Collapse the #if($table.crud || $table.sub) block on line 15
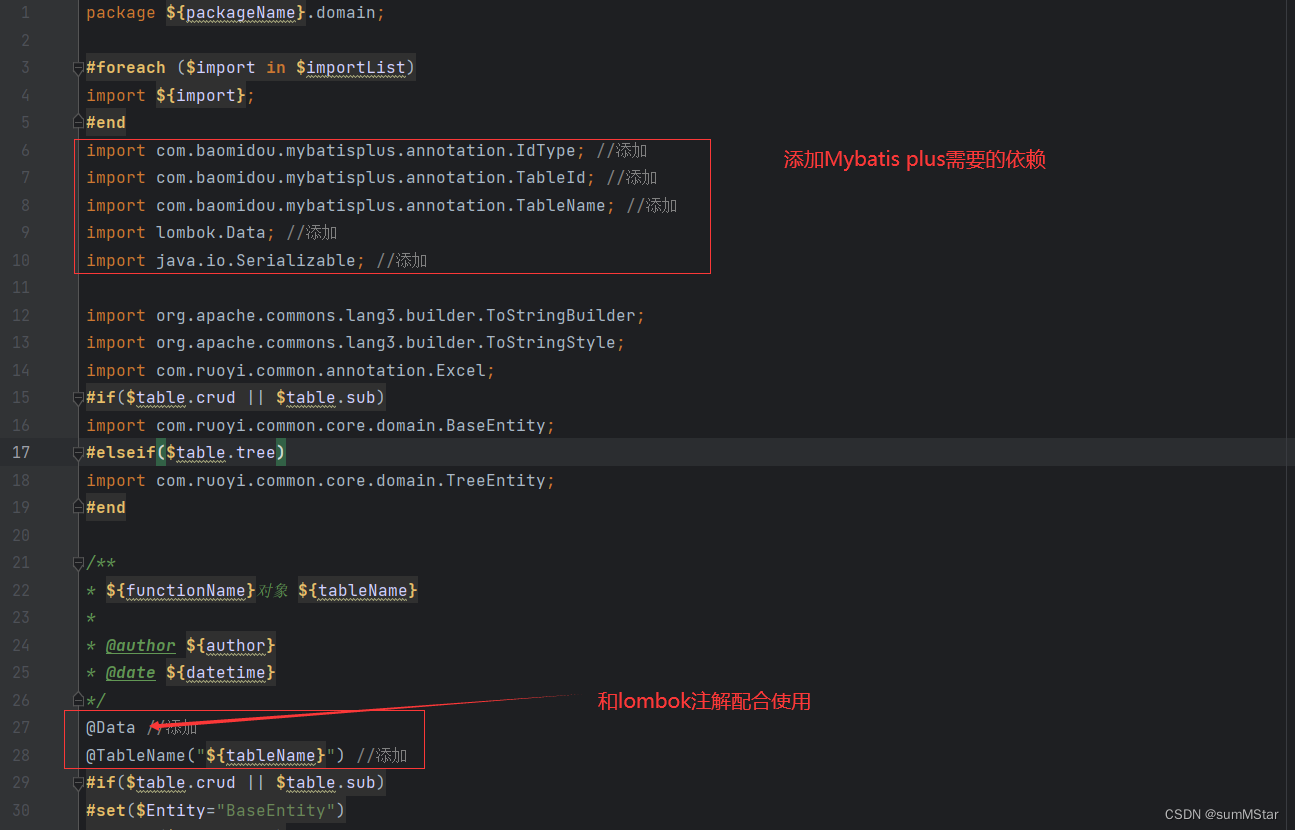The width and height of the screenshot is (1295, 830). point(78,398)
